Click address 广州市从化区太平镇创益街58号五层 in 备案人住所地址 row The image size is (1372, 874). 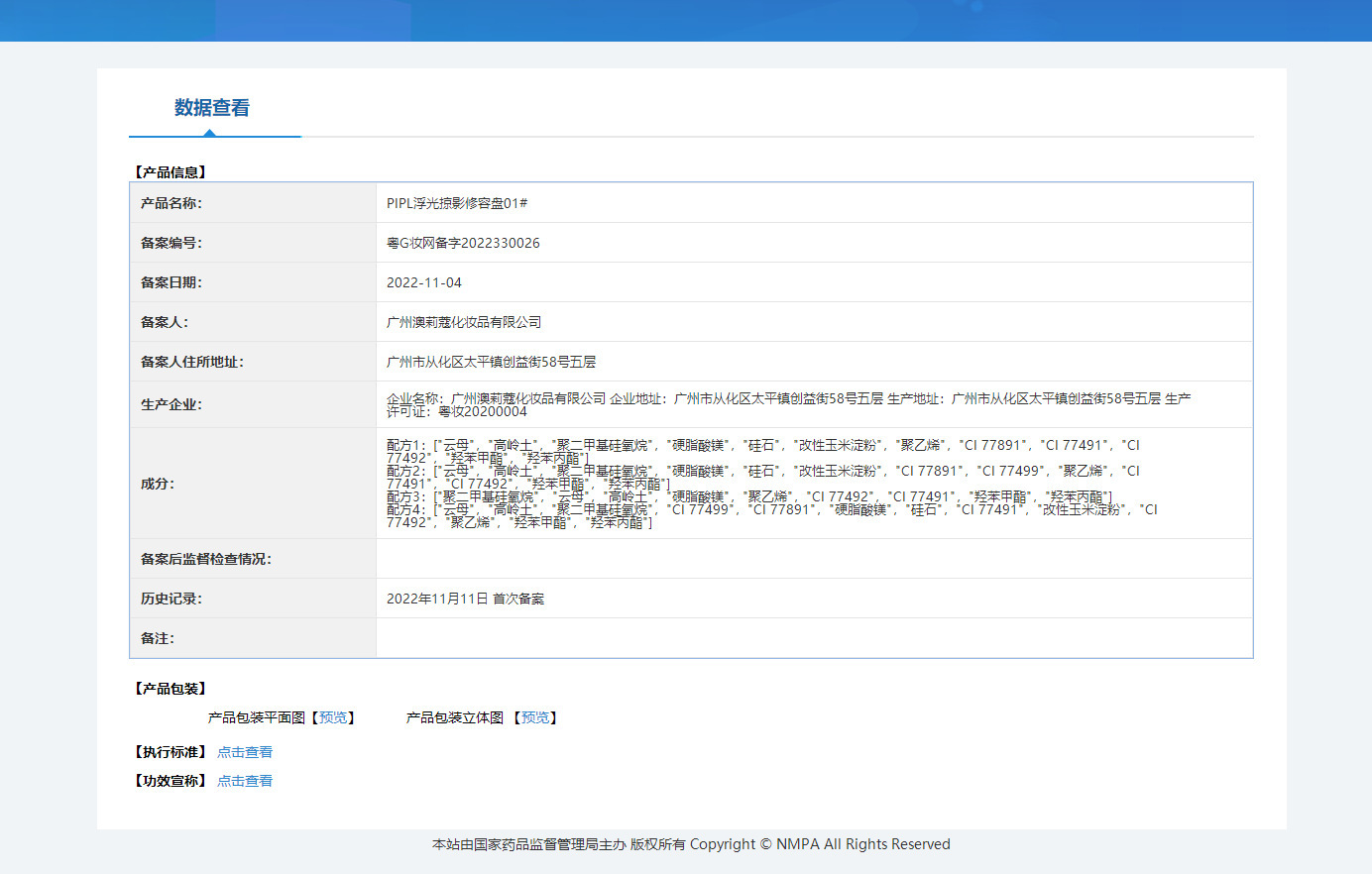492,362
